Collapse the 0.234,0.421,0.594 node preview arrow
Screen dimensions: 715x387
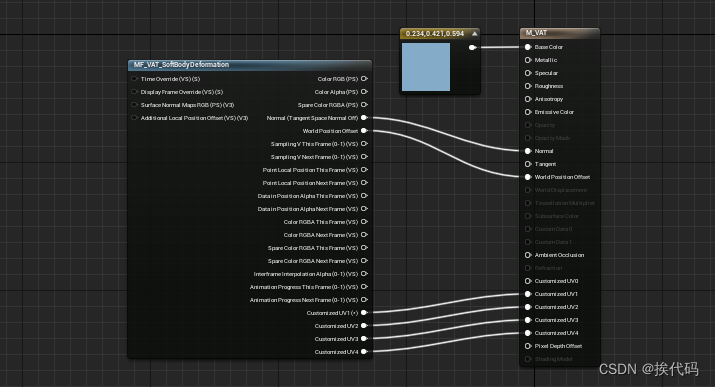pyautogui.click(x=474, y=34)
